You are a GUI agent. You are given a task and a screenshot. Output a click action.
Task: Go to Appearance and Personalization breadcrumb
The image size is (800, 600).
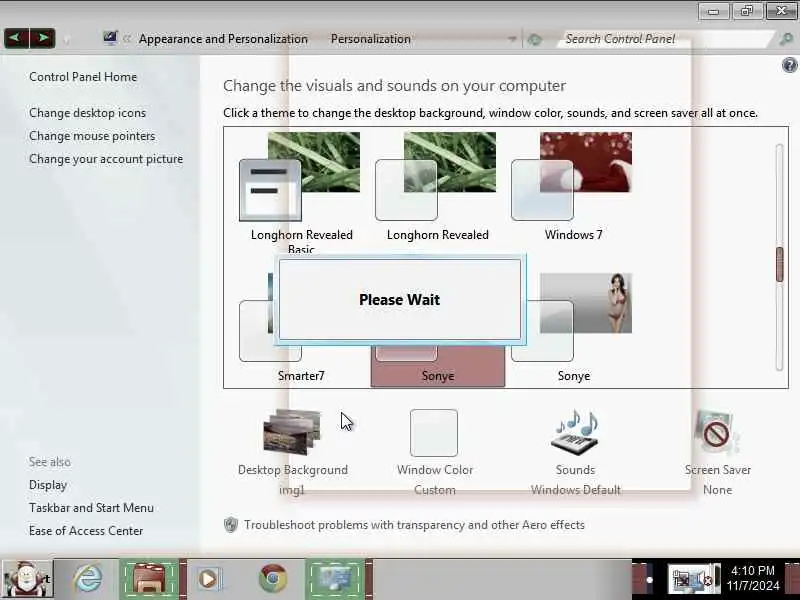coord(223,39)
